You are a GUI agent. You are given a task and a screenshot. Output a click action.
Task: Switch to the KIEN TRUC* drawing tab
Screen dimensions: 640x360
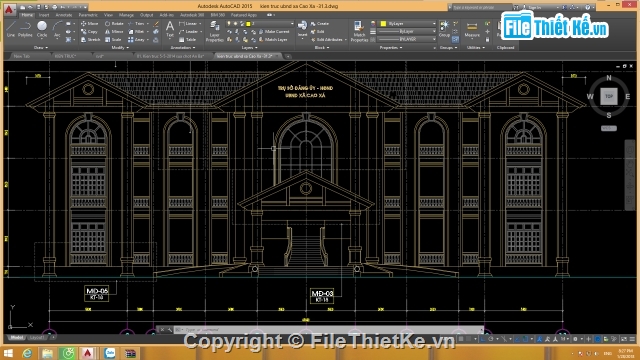point(67,56)
